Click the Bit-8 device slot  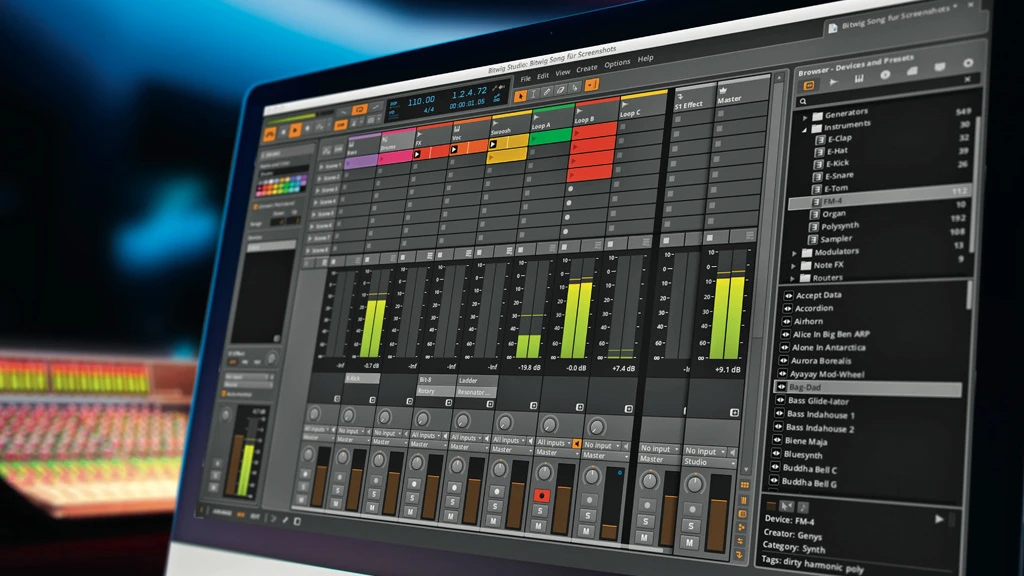436,379
